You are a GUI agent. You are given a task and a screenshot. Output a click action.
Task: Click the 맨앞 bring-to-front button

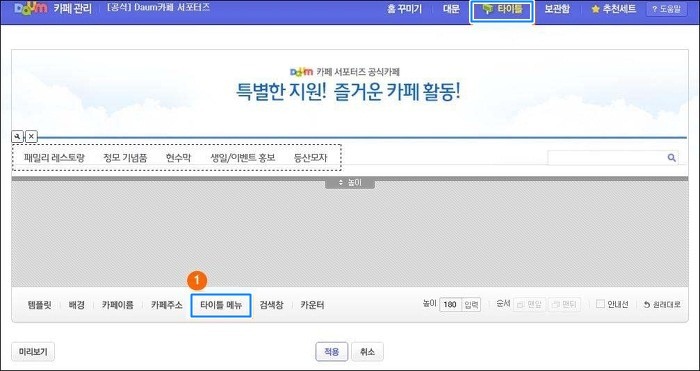tap(529, 305)
